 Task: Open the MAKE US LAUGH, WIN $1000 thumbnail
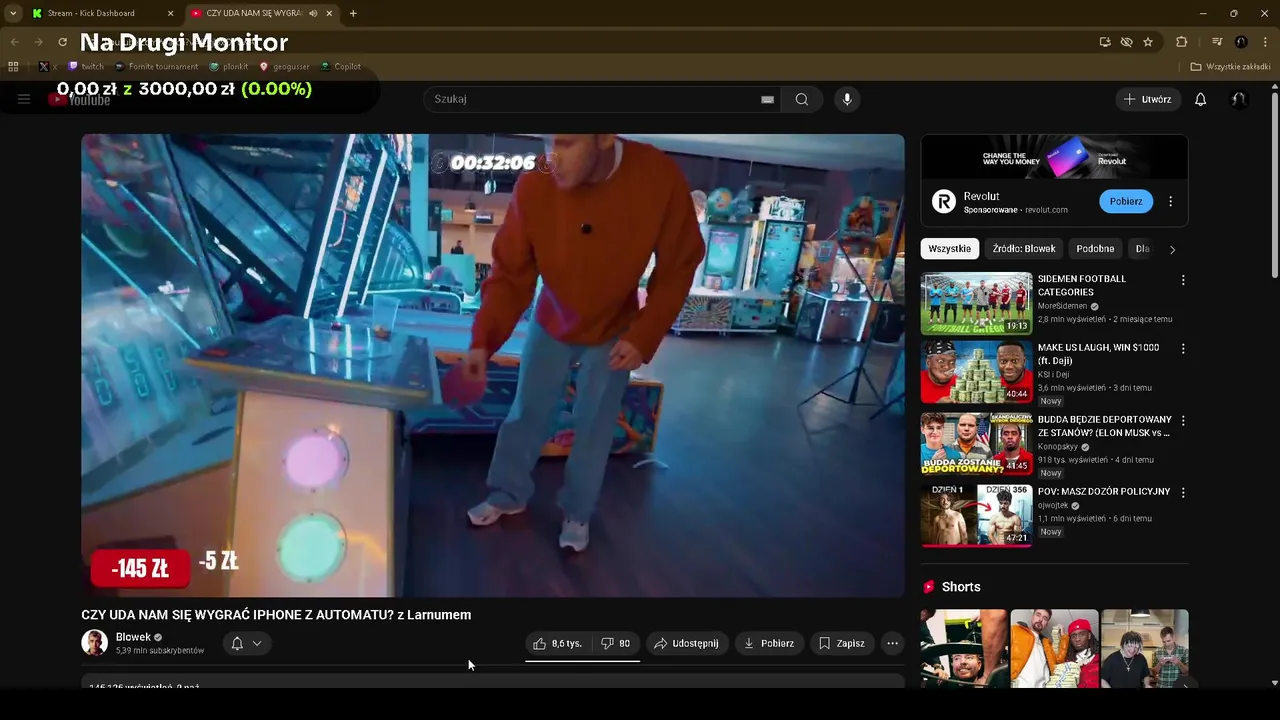point(976,372)
